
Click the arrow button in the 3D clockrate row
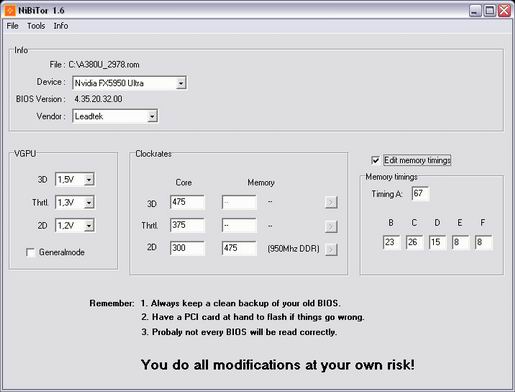click(331, 202)
